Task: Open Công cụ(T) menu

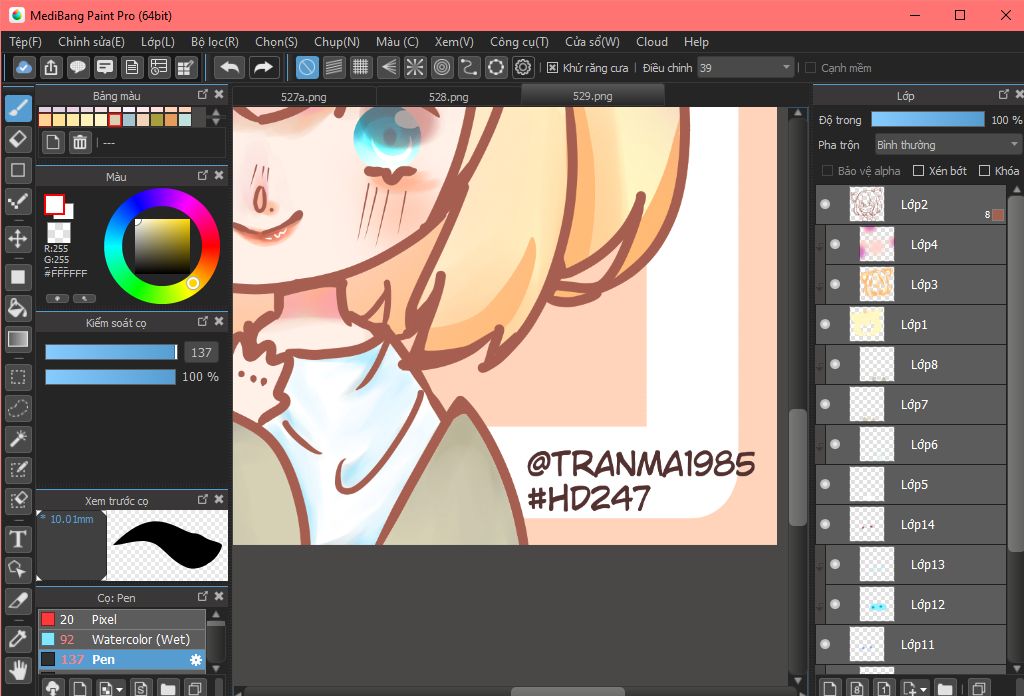Action: point(519,42)
